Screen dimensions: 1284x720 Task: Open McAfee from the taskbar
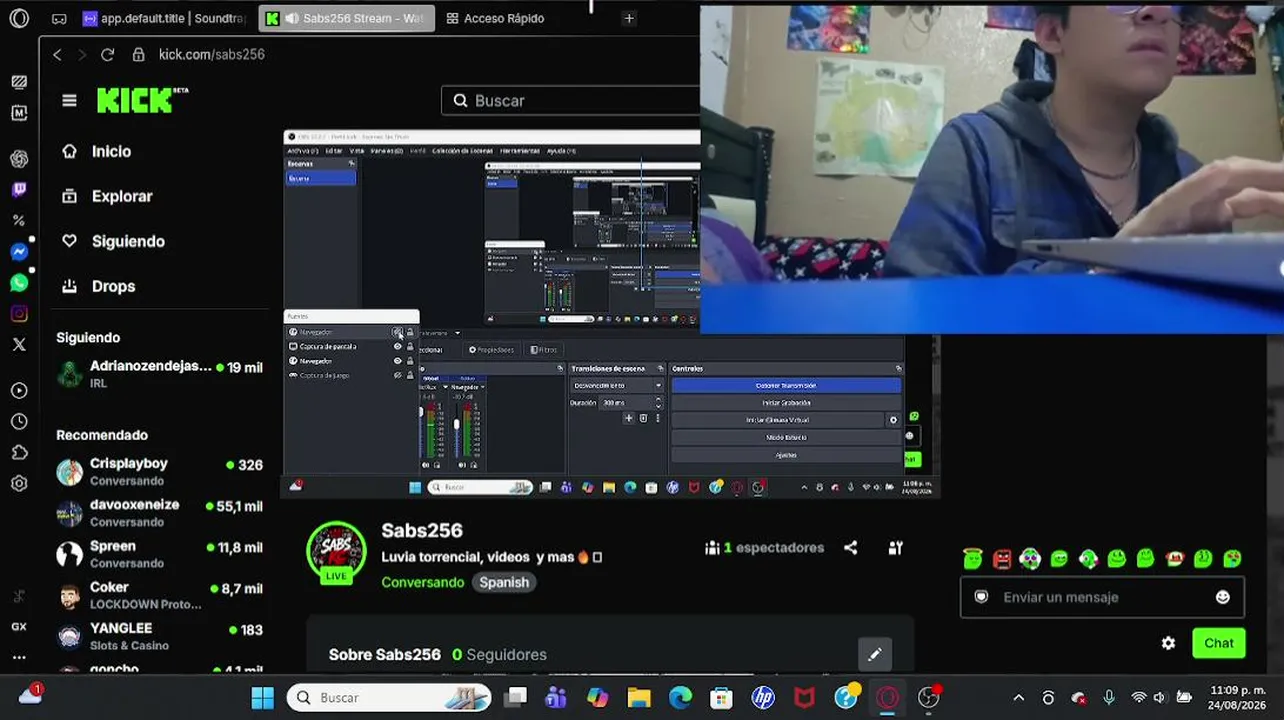[804, 697]
